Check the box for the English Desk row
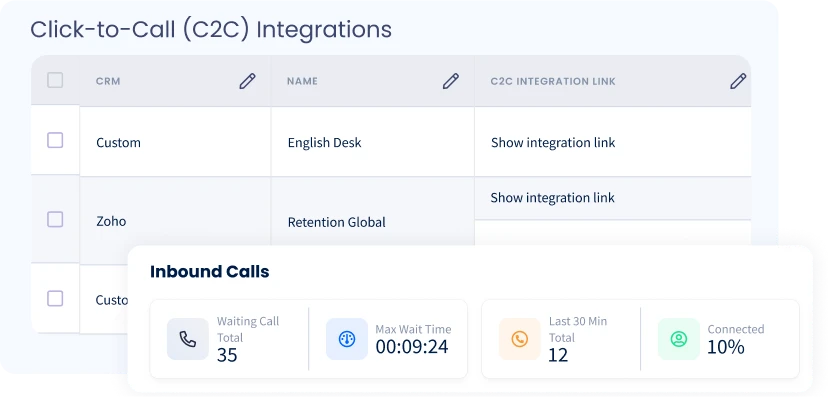828x397 pixels. pyautogui.click(x=55, y=140)
